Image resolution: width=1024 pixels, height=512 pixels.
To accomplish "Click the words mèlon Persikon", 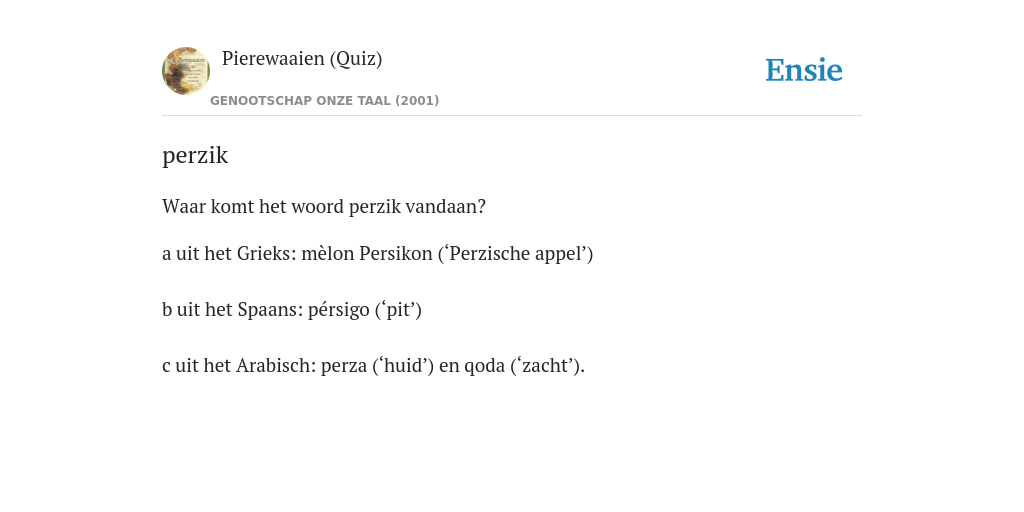I will [x=367, y=253].
